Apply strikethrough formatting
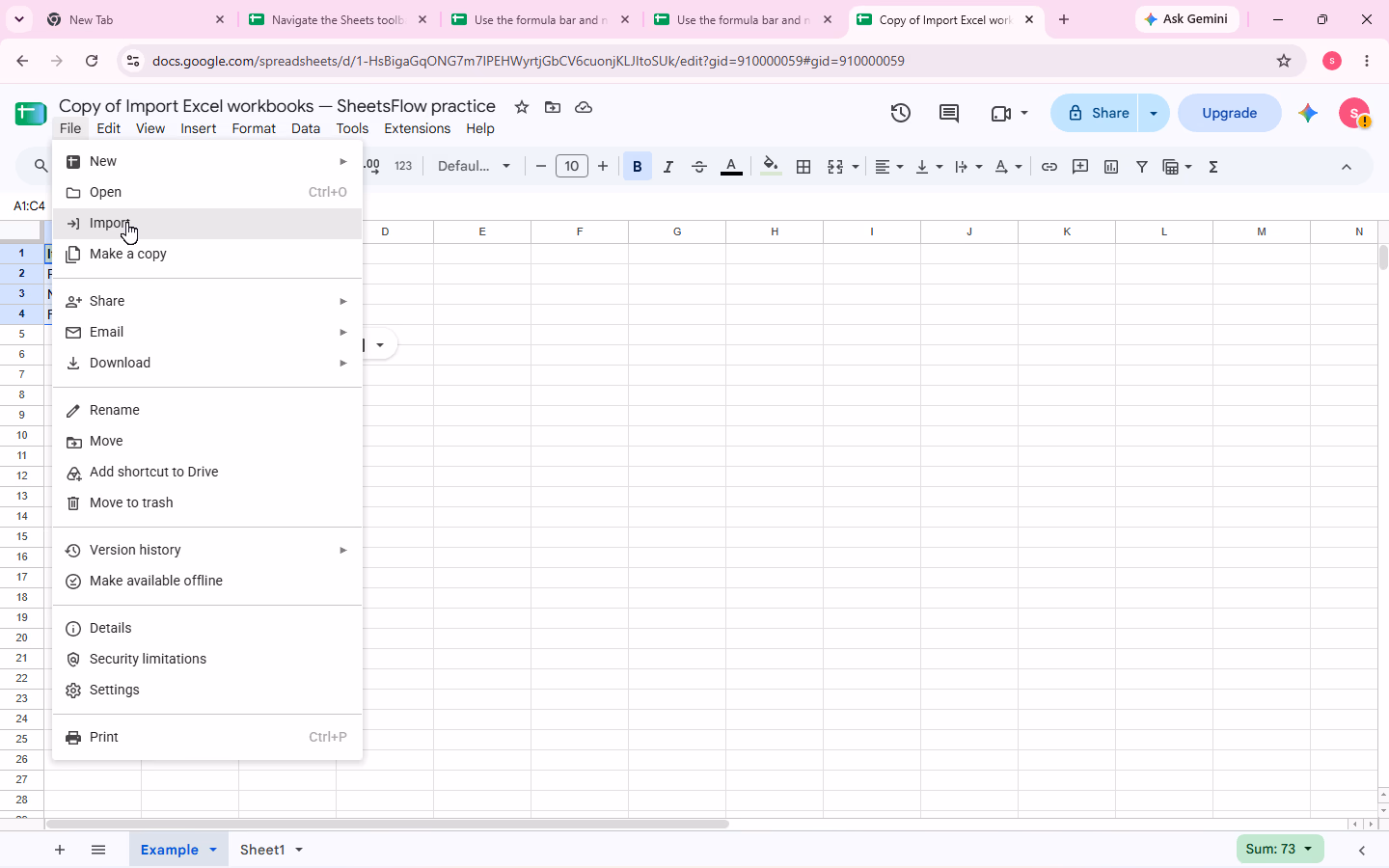1389x868 pixels. coord(699,167)
